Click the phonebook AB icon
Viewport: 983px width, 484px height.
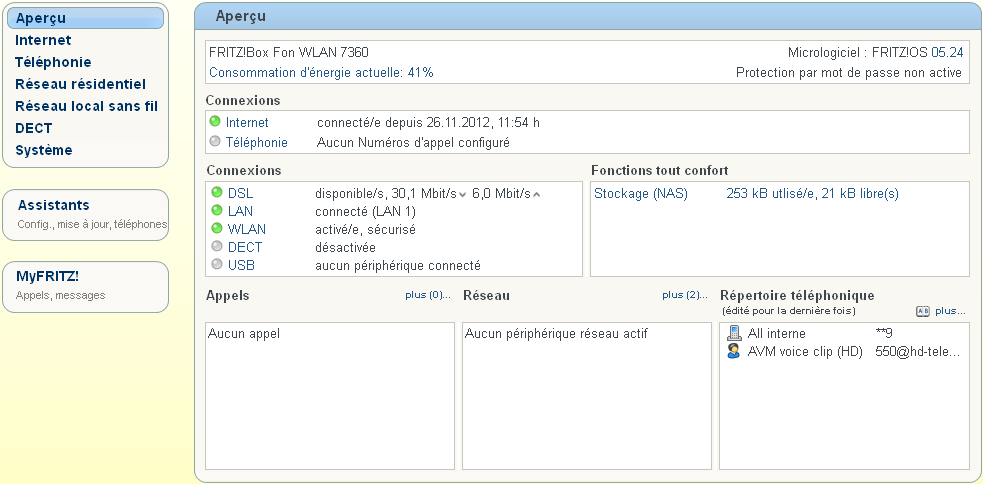923,311
